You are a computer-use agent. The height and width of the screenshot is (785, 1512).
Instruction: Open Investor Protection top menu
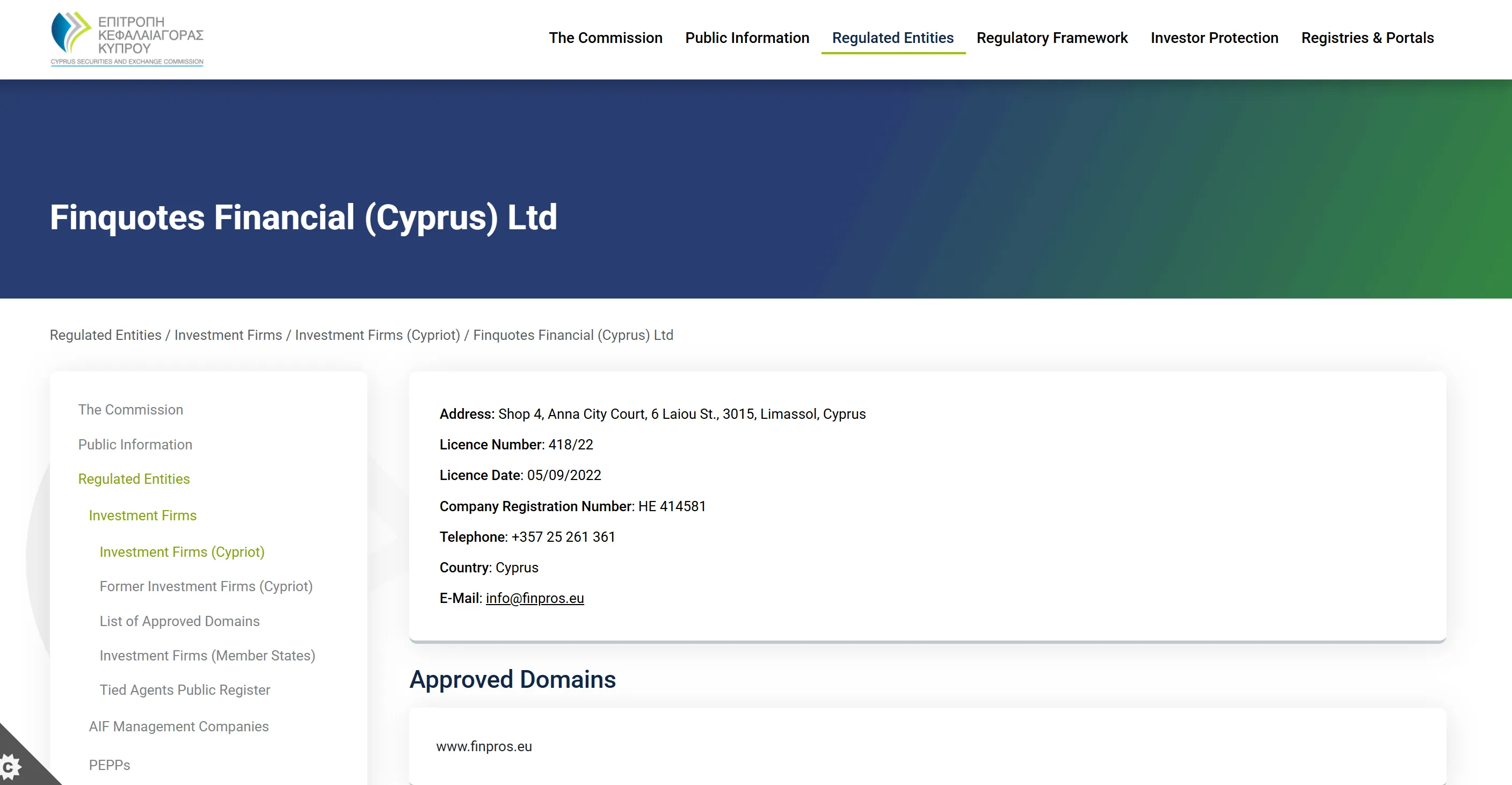[1215, 38]
